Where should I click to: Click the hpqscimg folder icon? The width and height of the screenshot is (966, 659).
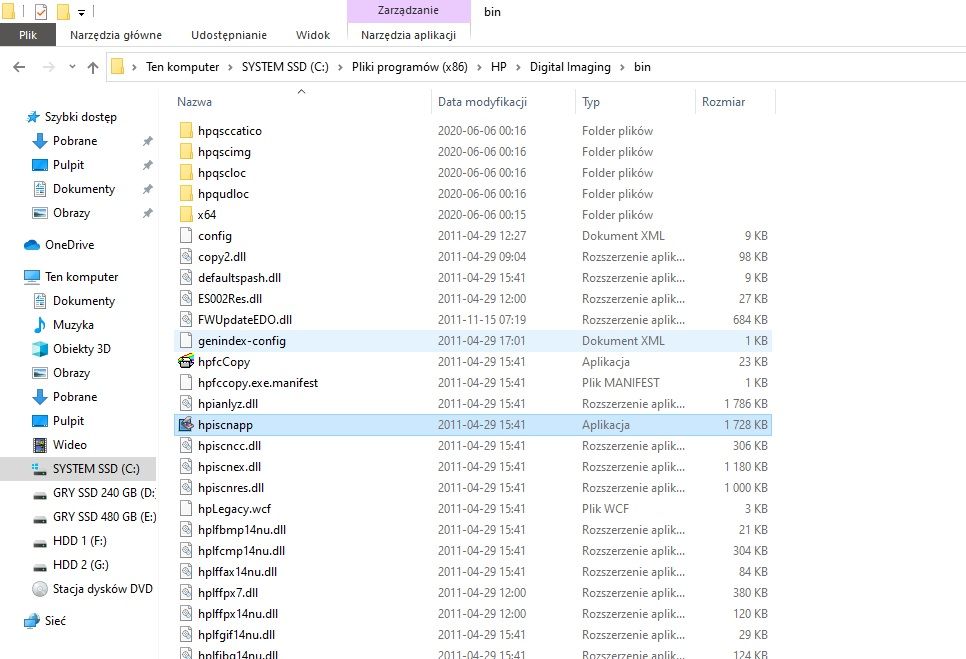click(186, 152)
